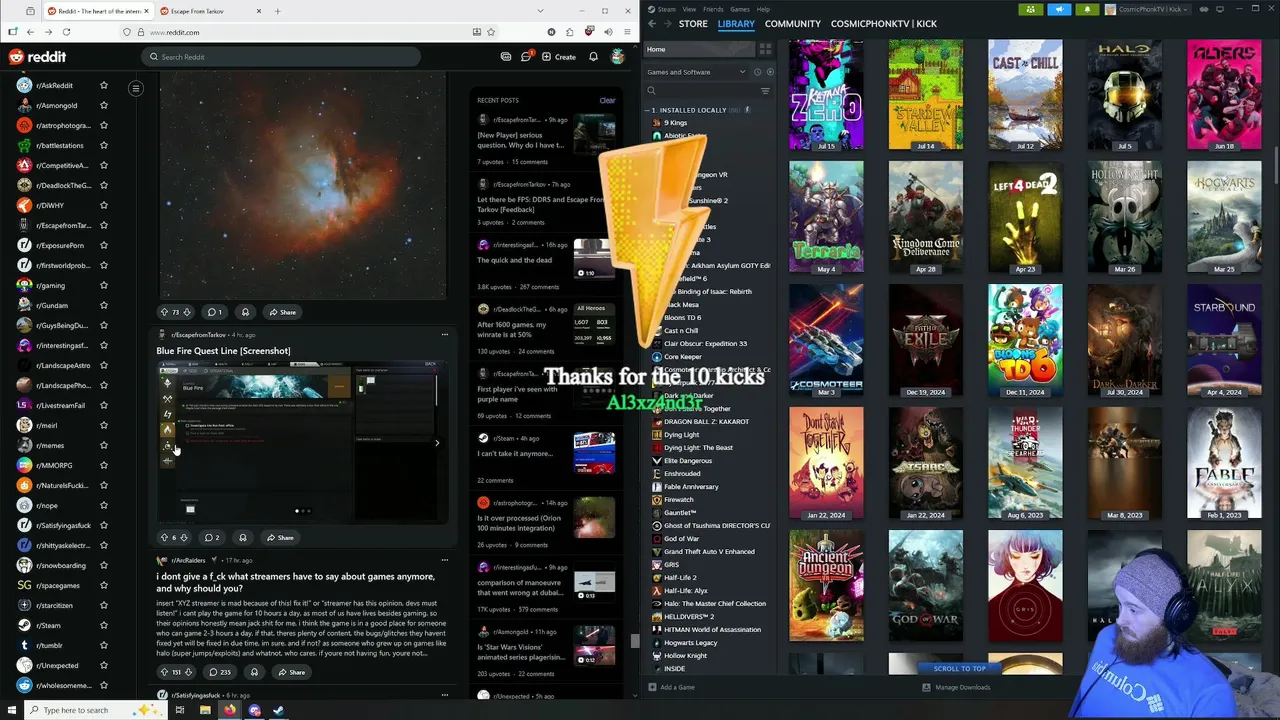Open options menu of Blue Fire post
The height and width of the screenshot is (720, 1280).
445,335
